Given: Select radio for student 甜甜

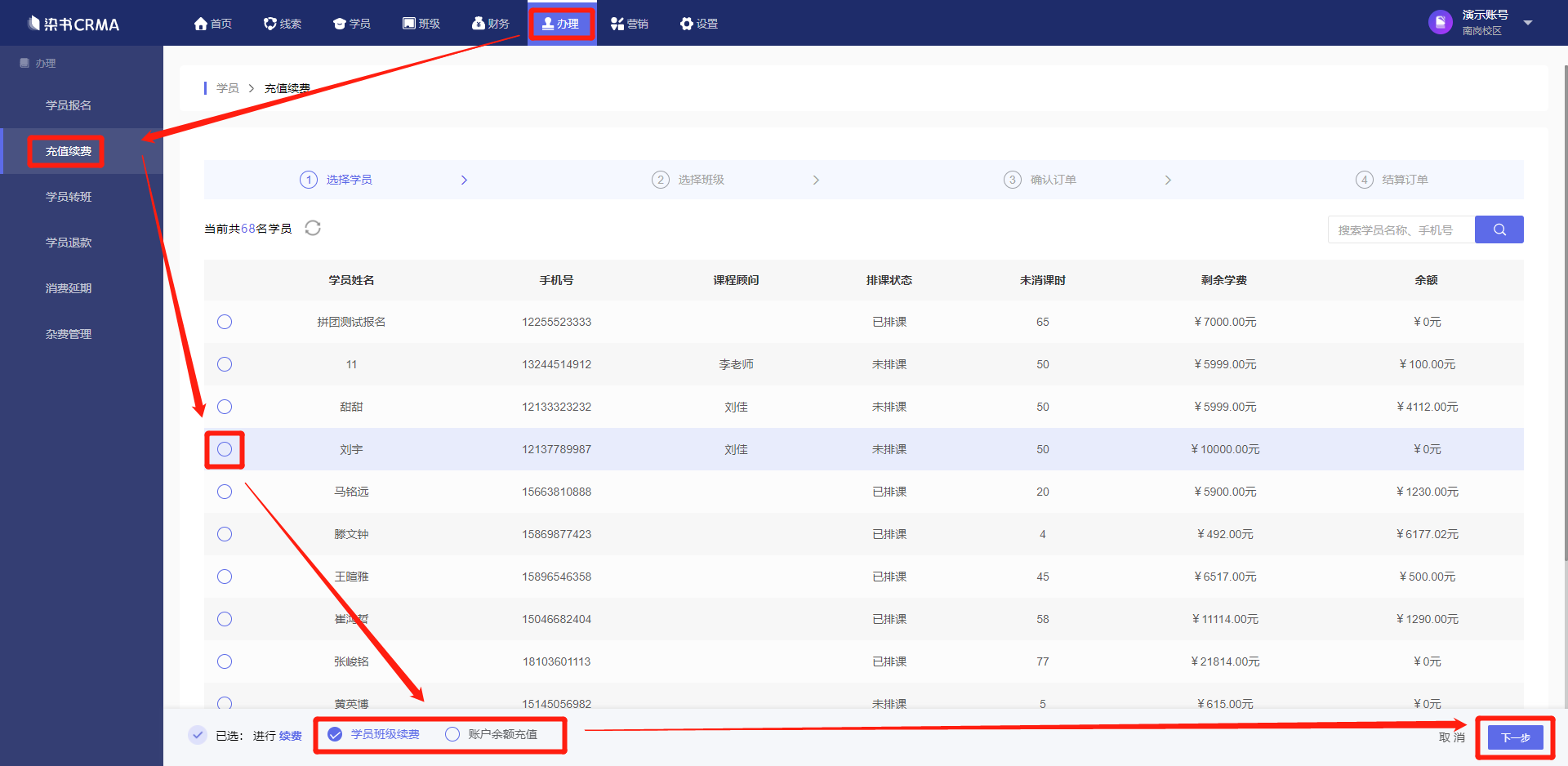Looking at the screenshot, I should [x=225, y=407].
